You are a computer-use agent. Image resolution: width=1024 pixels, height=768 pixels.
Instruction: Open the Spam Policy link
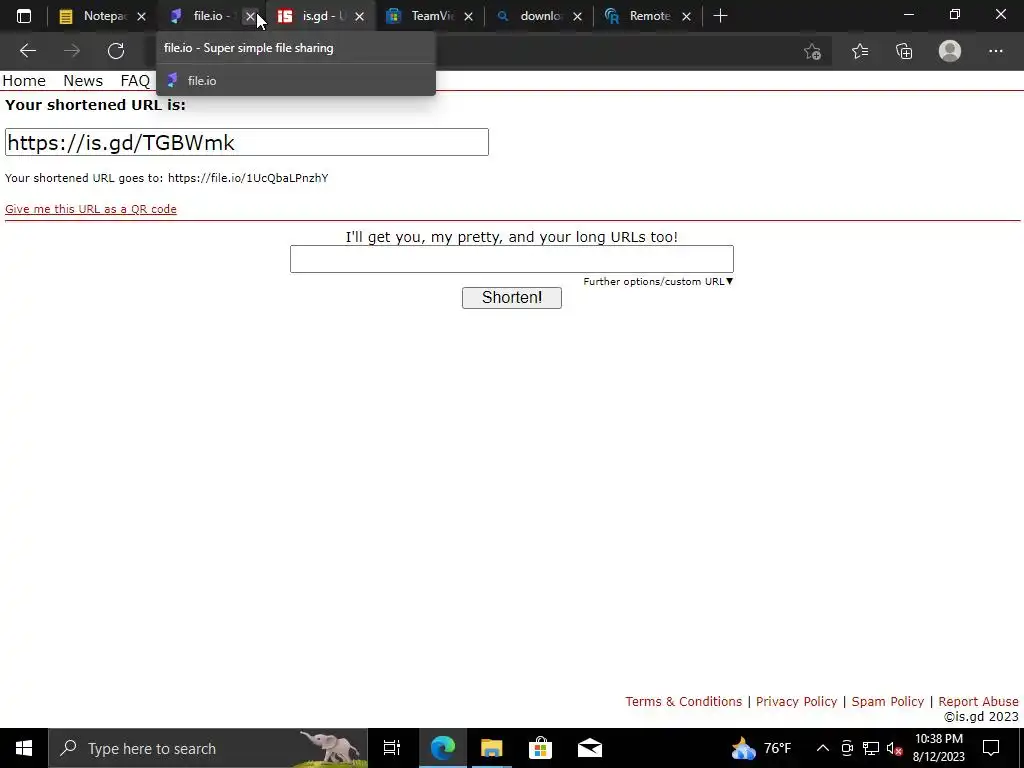point(888,701)
